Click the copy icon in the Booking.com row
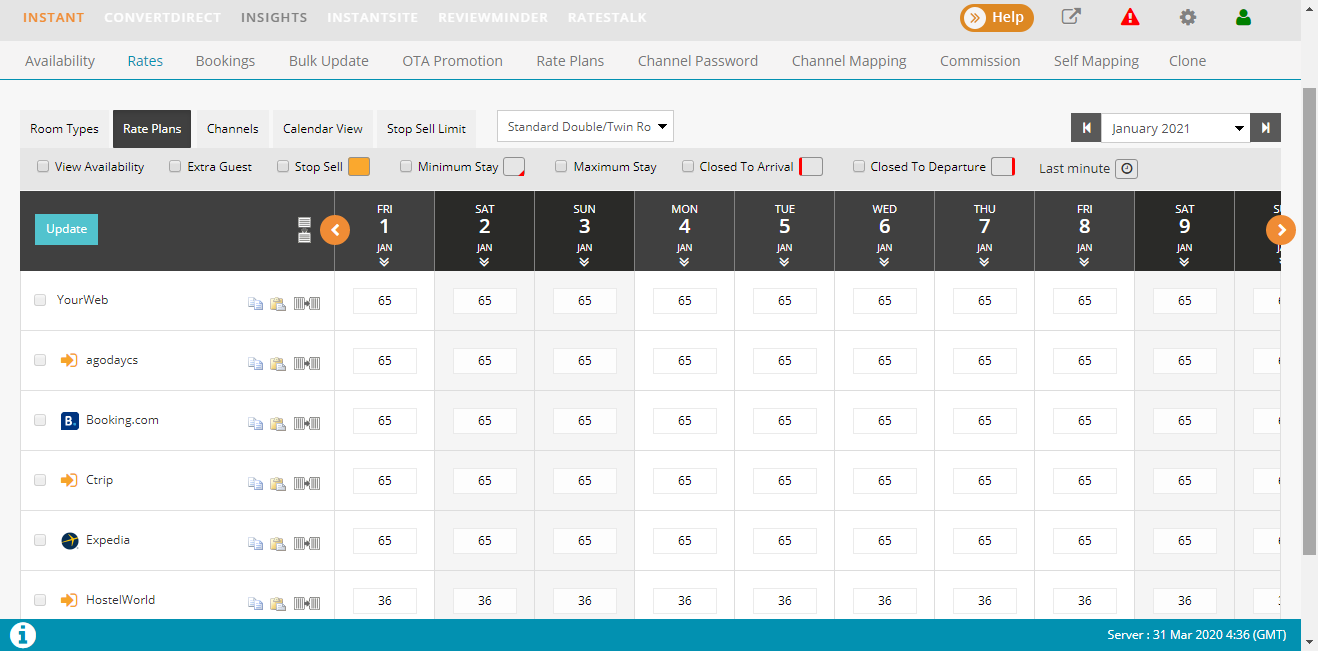 pyautogui.click(x=255, y=424)
